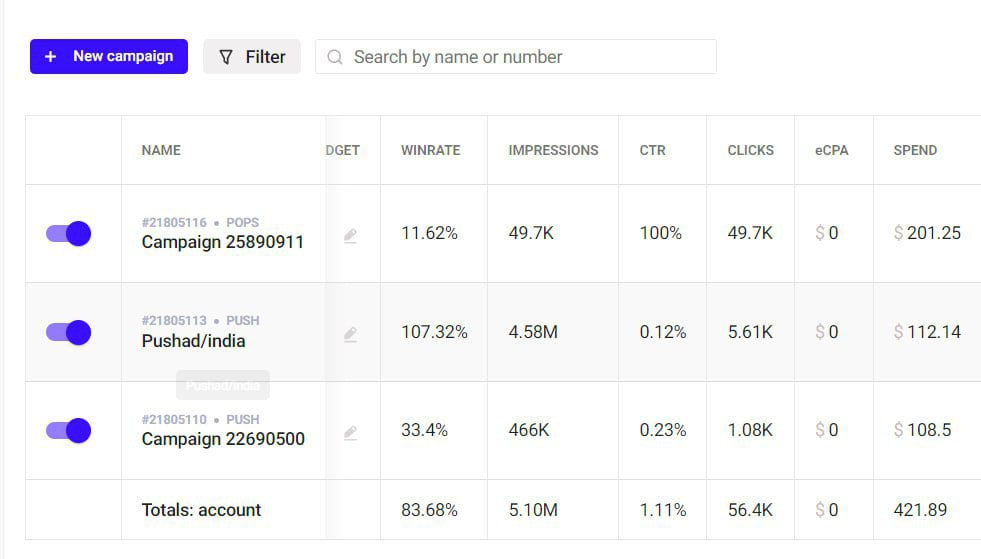
Task: Click the CTR column header
Action: click(x=652, y=150)
